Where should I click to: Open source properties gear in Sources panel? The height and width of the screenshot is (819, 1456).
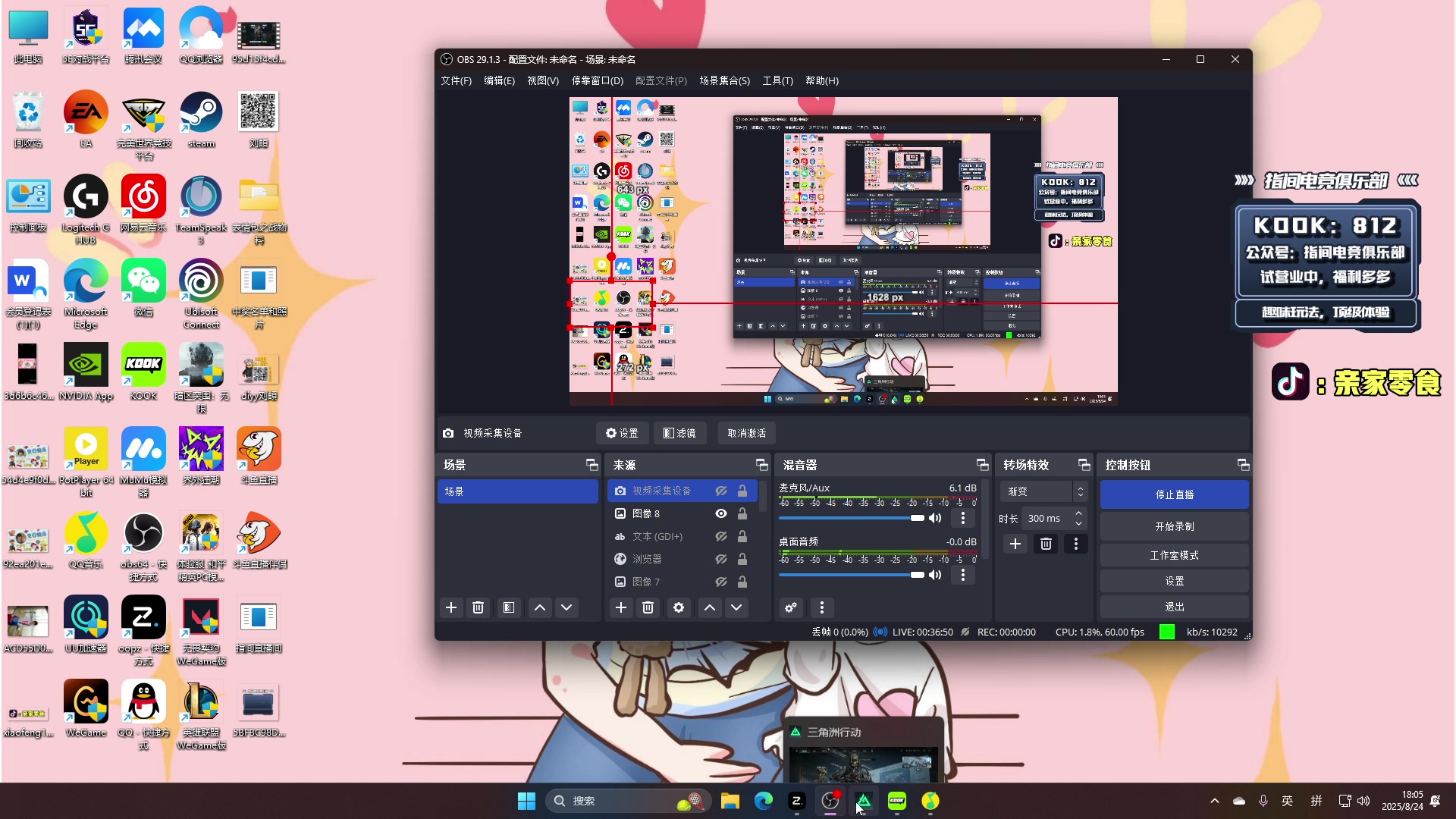tap(679, 607)
